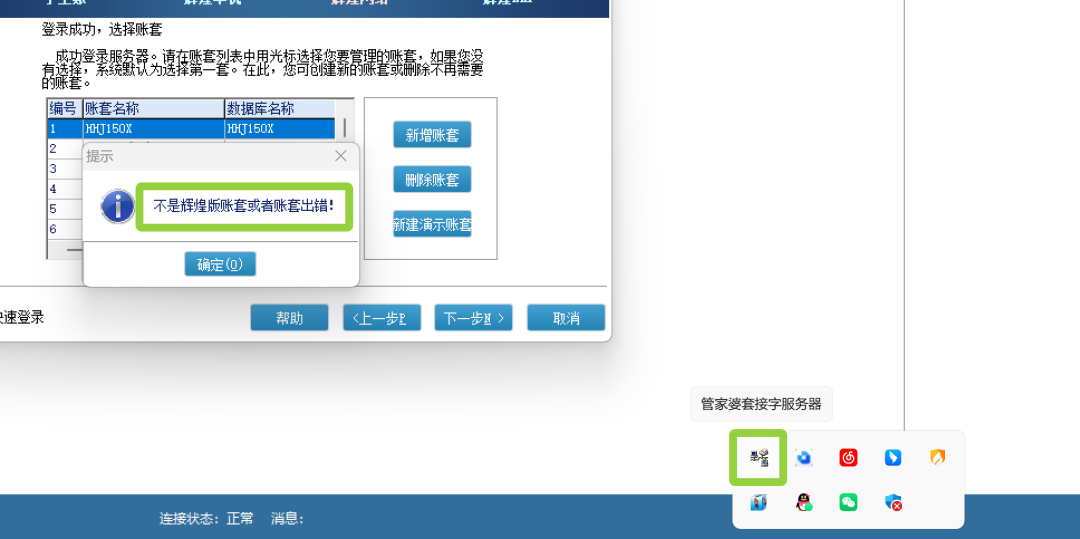1080x539 pixels.
Task: Click the Windows Security shield tray icon
Action: (893, 502)
